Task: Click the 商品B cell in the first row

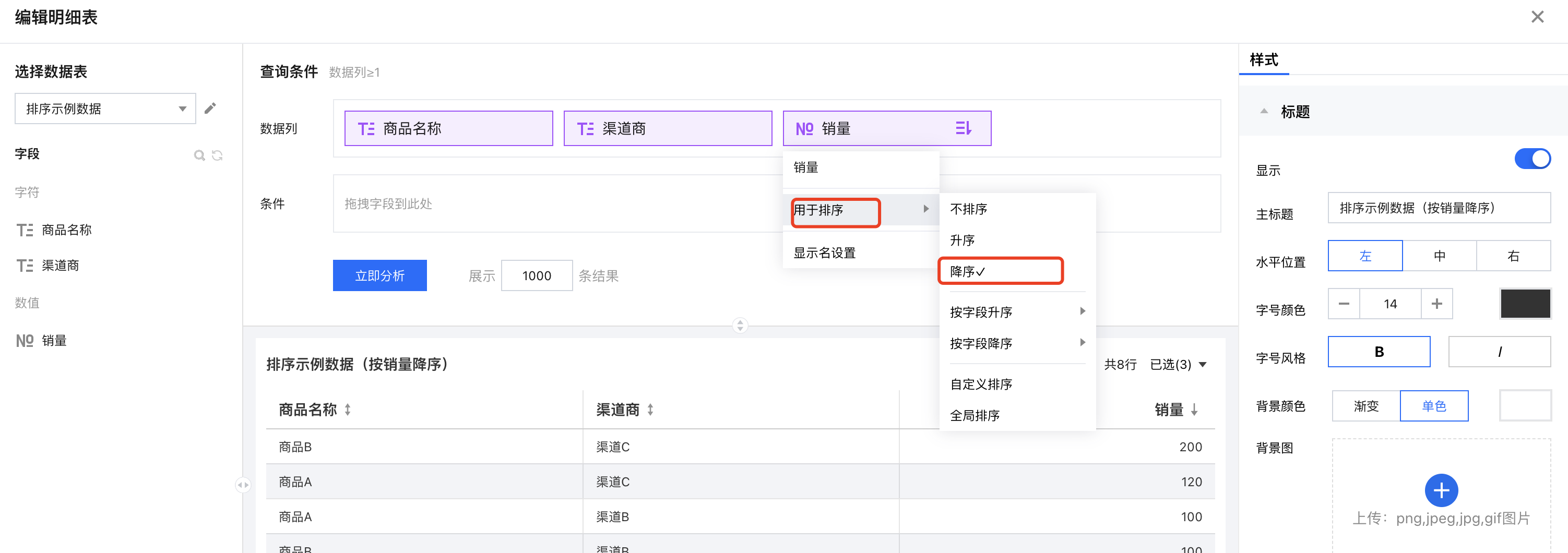Action: (x=424, y=447)
